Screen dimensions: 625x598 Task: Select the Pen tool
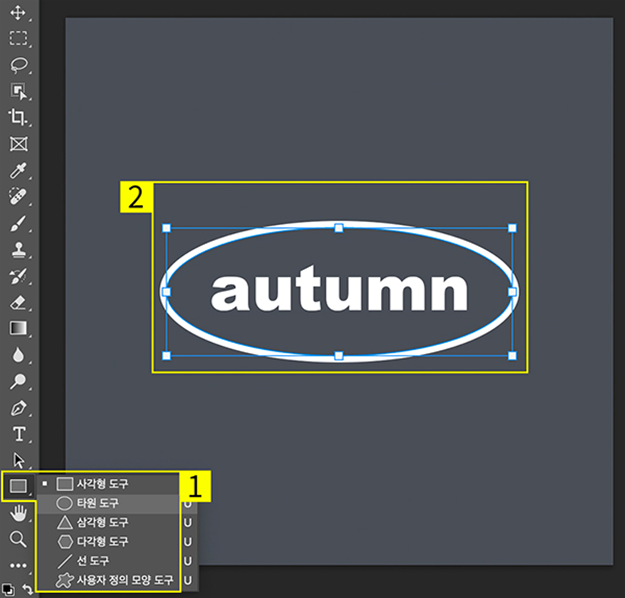18,408
